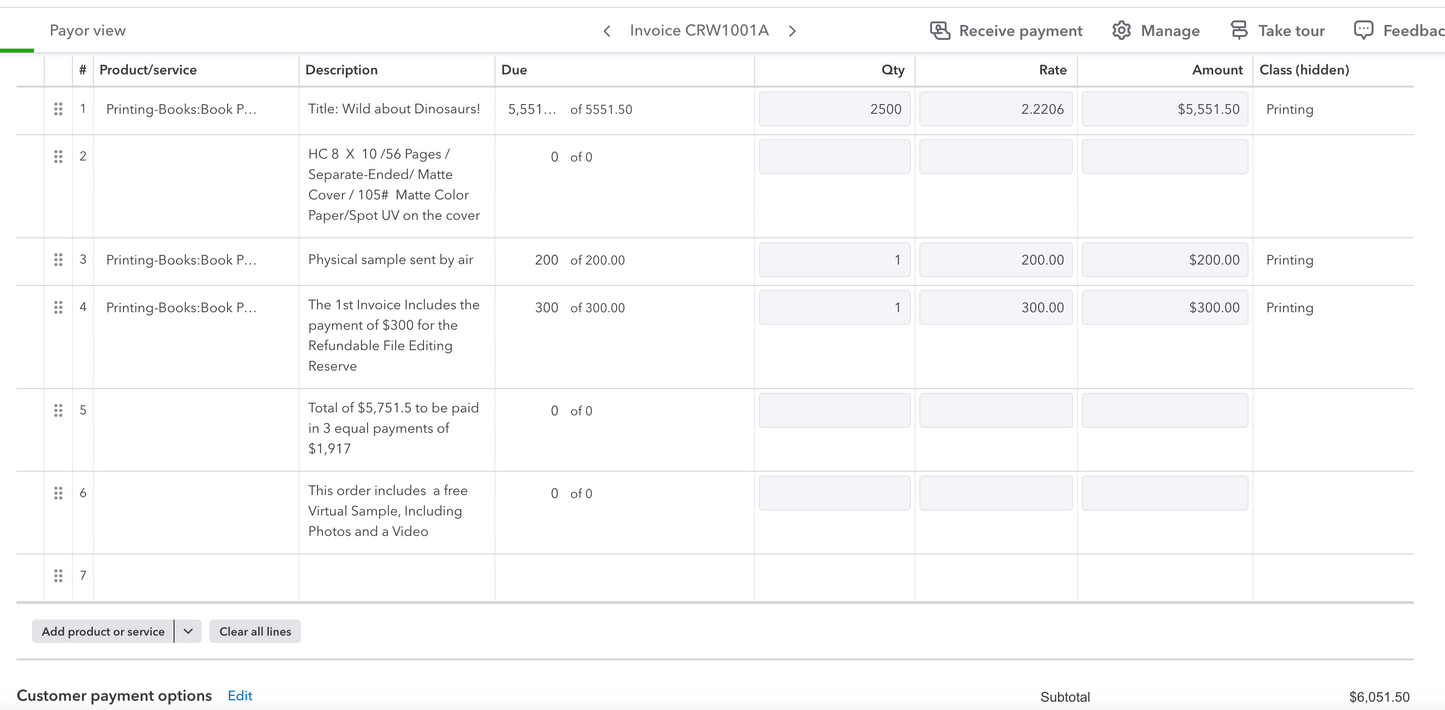The image size is (1445, 710).
Task: Grab drag handle of line 2
Action: 58,157
